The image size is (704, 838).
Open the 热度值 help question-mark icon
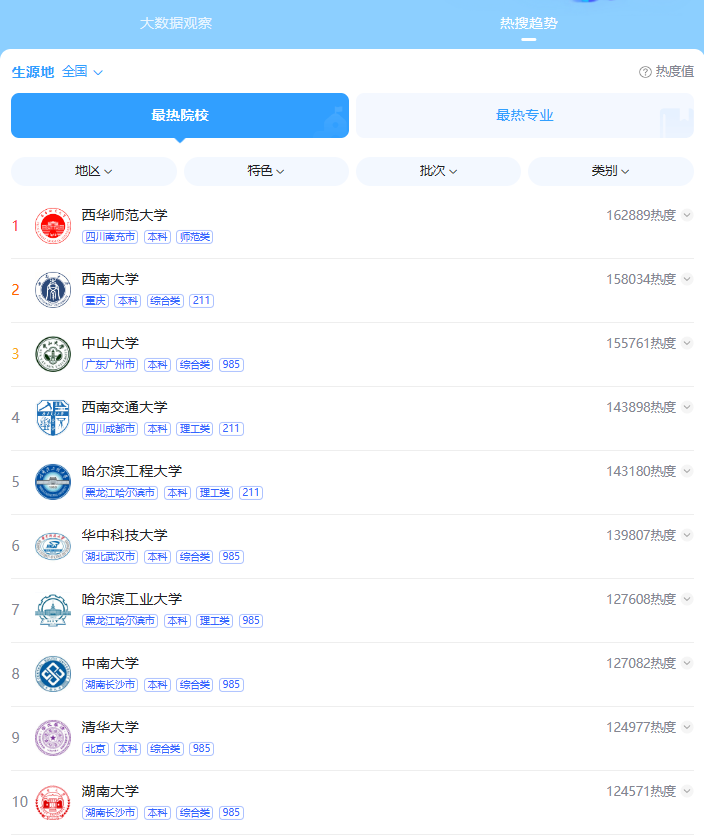click(x=645, y=72)
